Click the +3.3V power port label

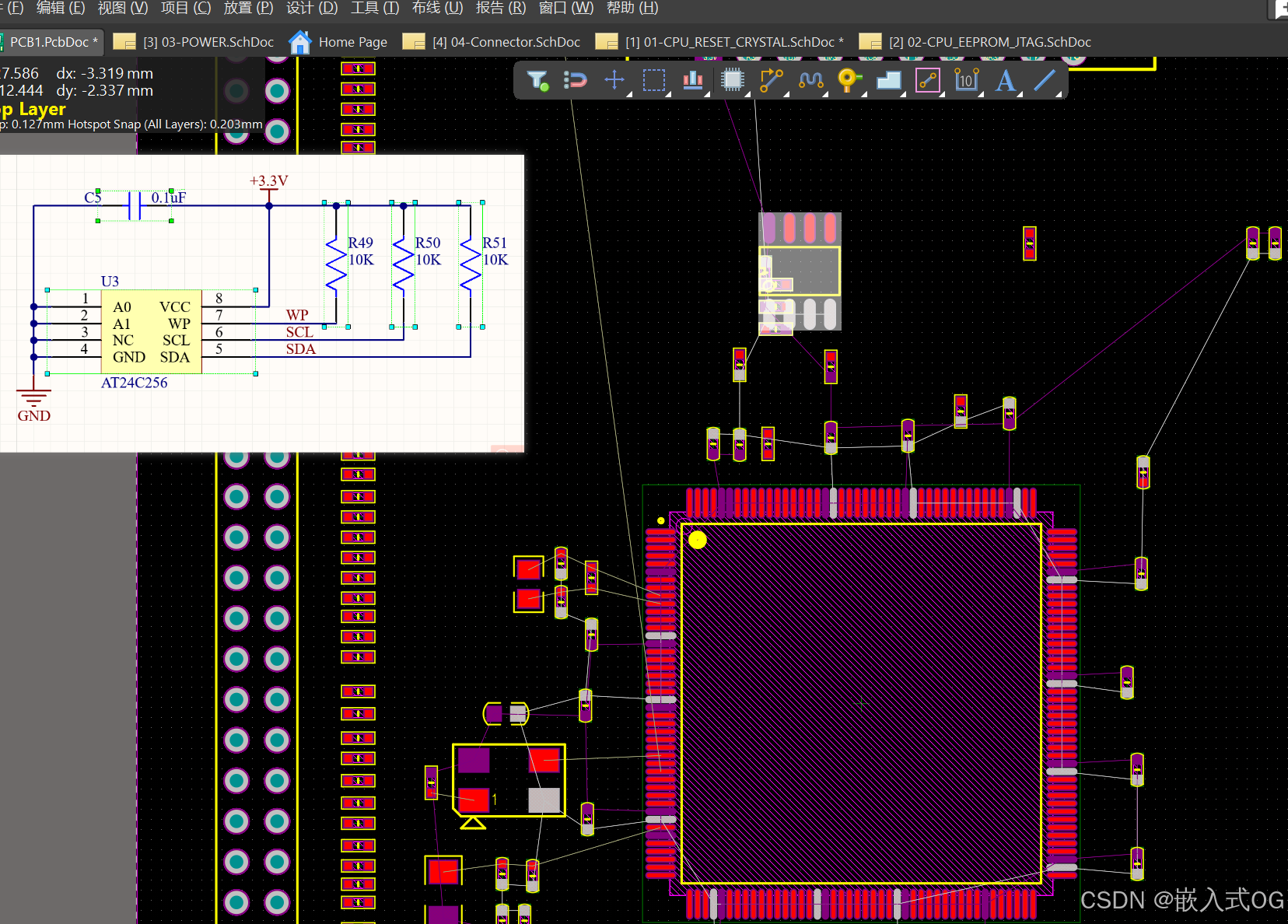coord(268,180)
